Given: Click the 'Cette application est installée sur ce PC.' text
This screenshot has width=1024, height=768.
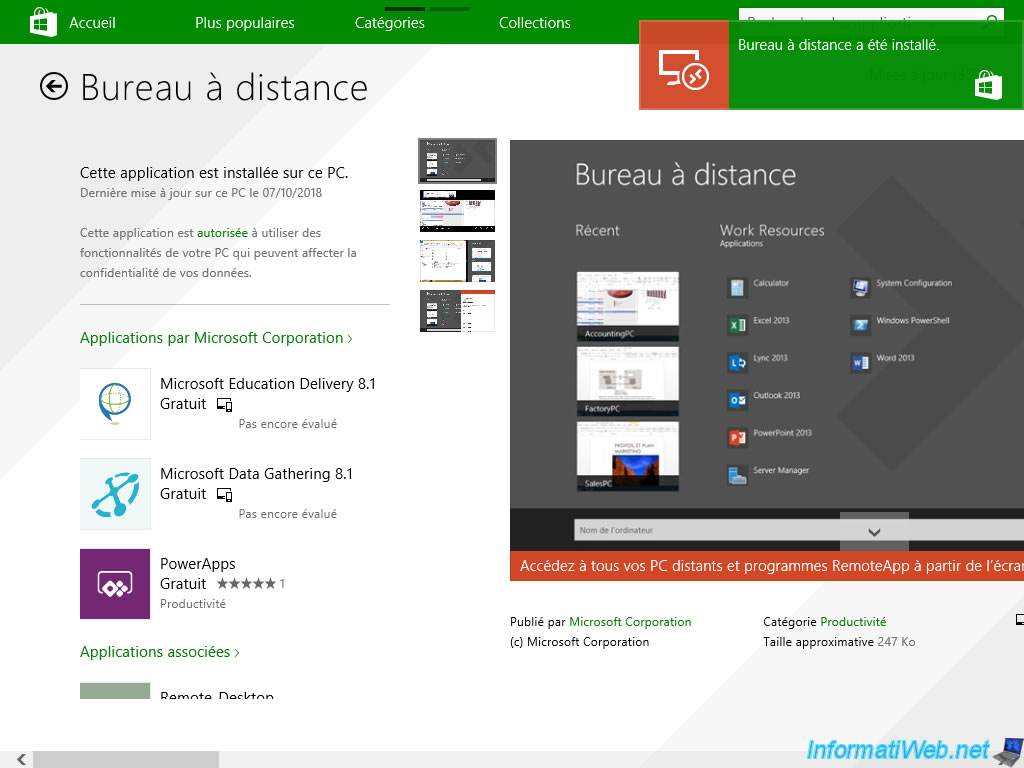Looking at the screenshot, I should pyautogui.click(x=214, y=173).
